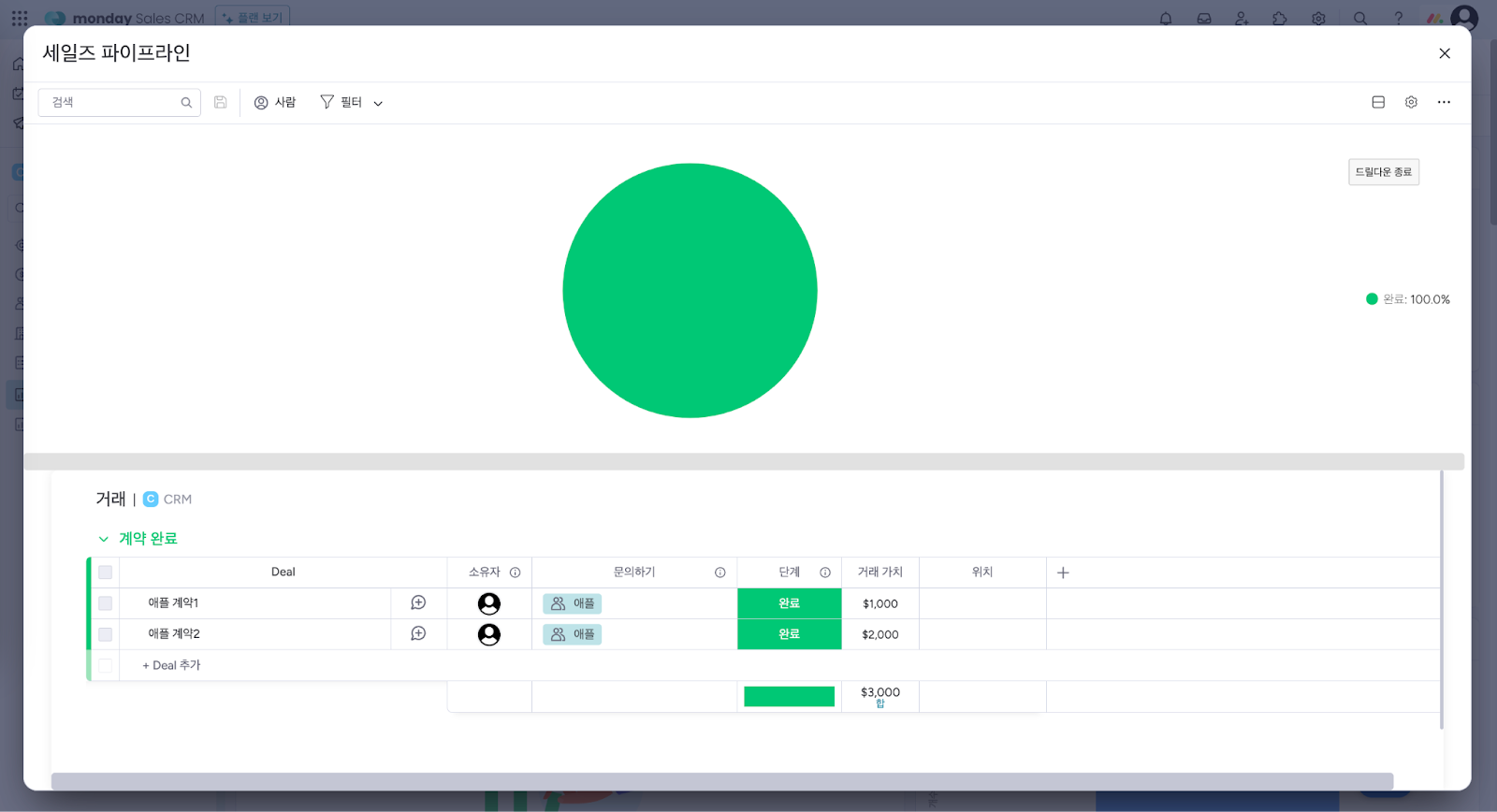Screen dimensions: 1497x812
Task: Open inbox tray icon in top bar
Action: (1204, 18)
